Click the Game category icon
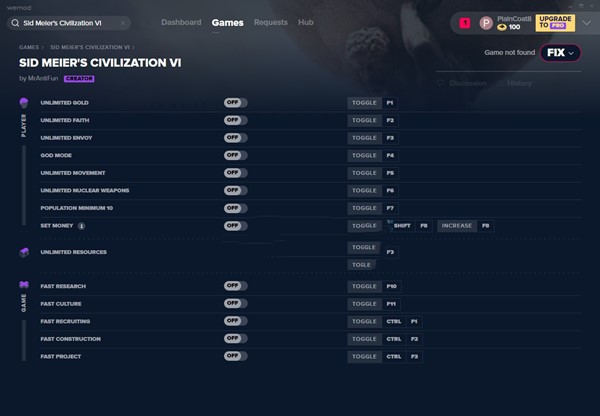The width and height of the screenshot is (600, 416). pos(24,285)
